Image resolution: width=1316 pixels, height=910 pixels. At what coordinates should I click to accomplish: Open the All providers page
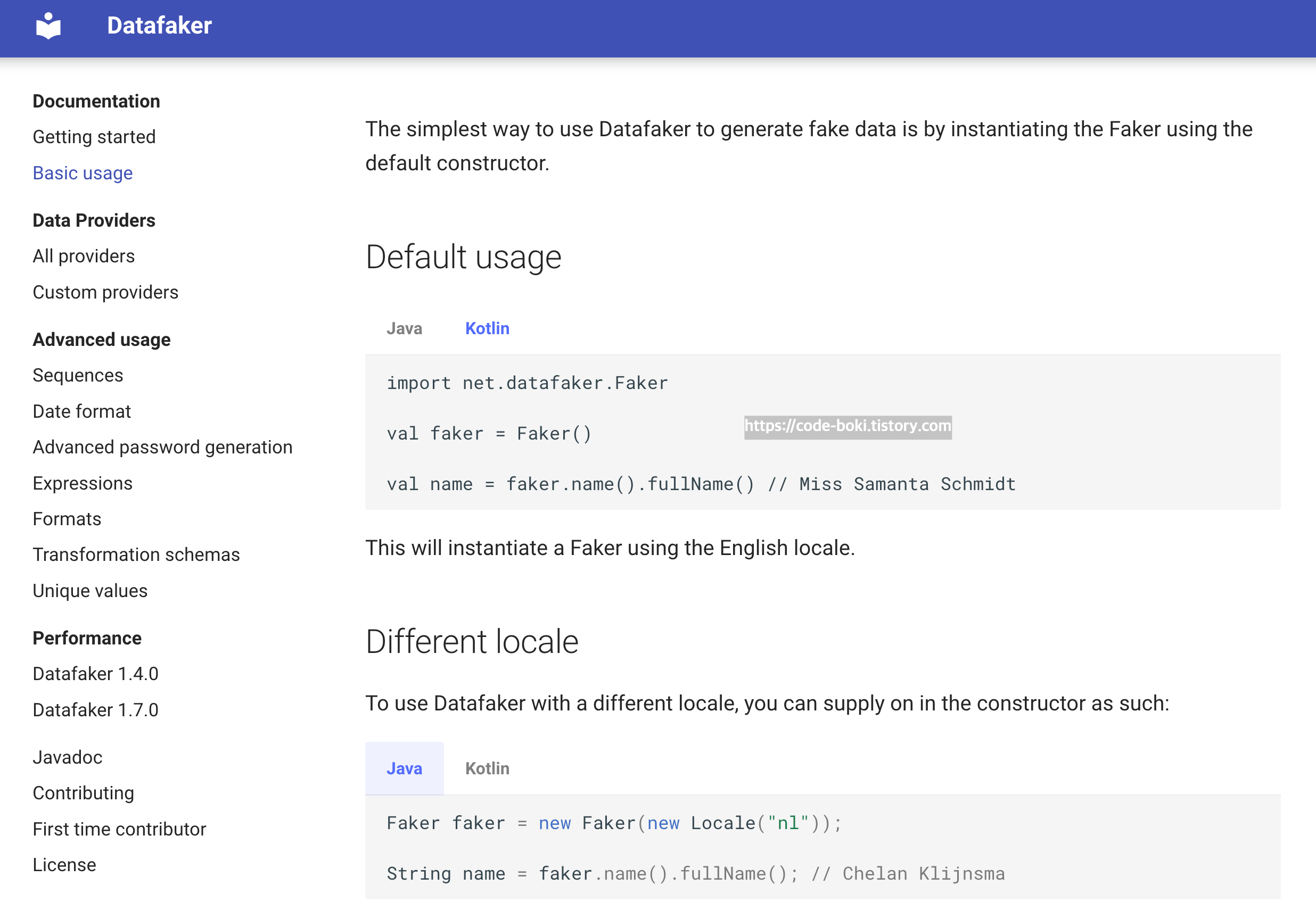pos(83,256)
